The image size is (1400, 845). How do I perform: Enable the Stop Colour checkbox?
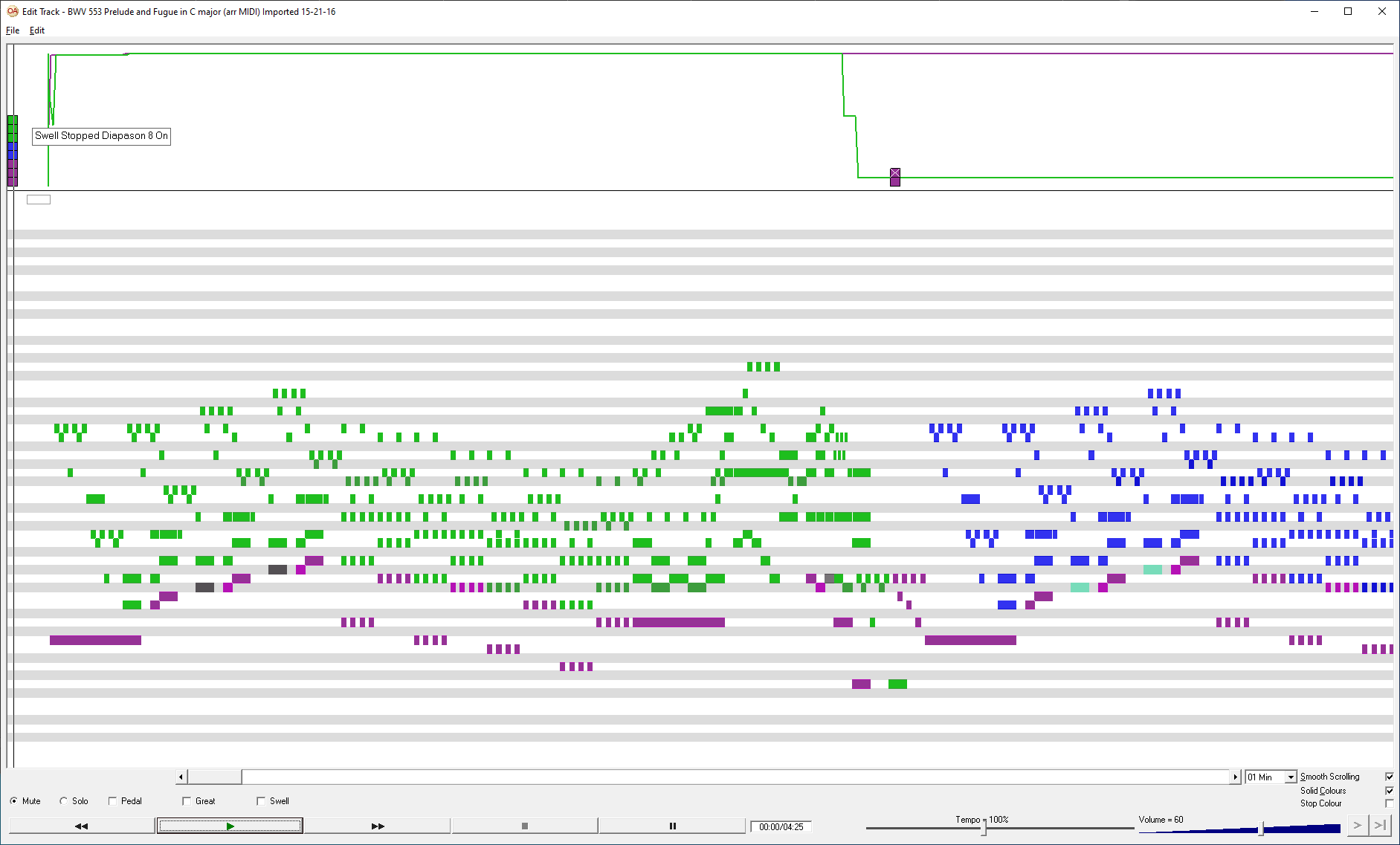(x=1390, y=803)
